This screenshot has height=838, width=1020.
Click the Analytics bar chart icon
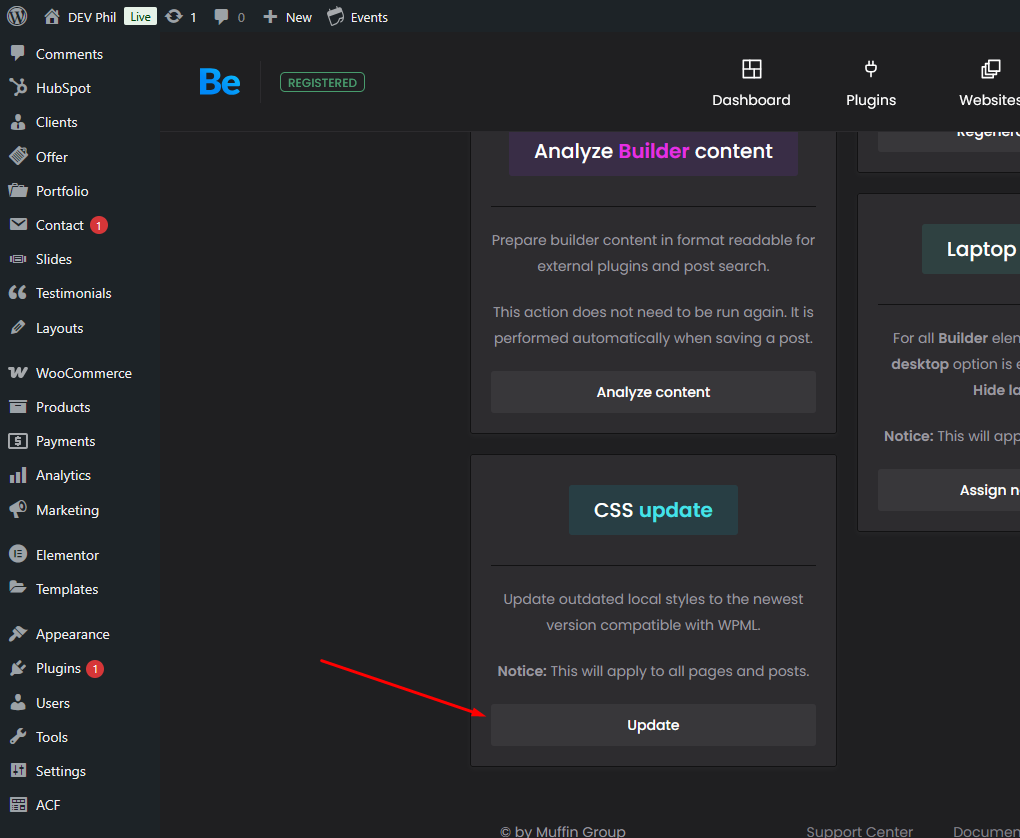[18, 475]
